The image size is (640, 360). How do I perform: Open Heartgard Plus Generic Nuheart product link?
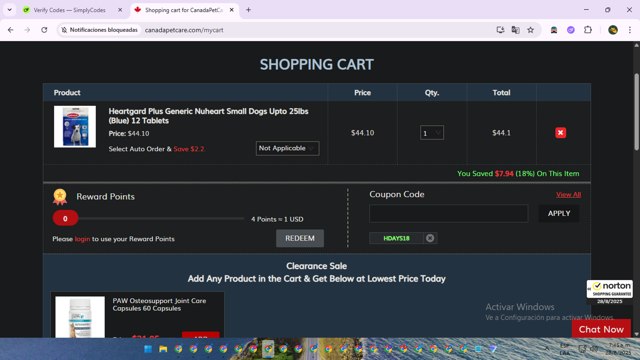208,116
